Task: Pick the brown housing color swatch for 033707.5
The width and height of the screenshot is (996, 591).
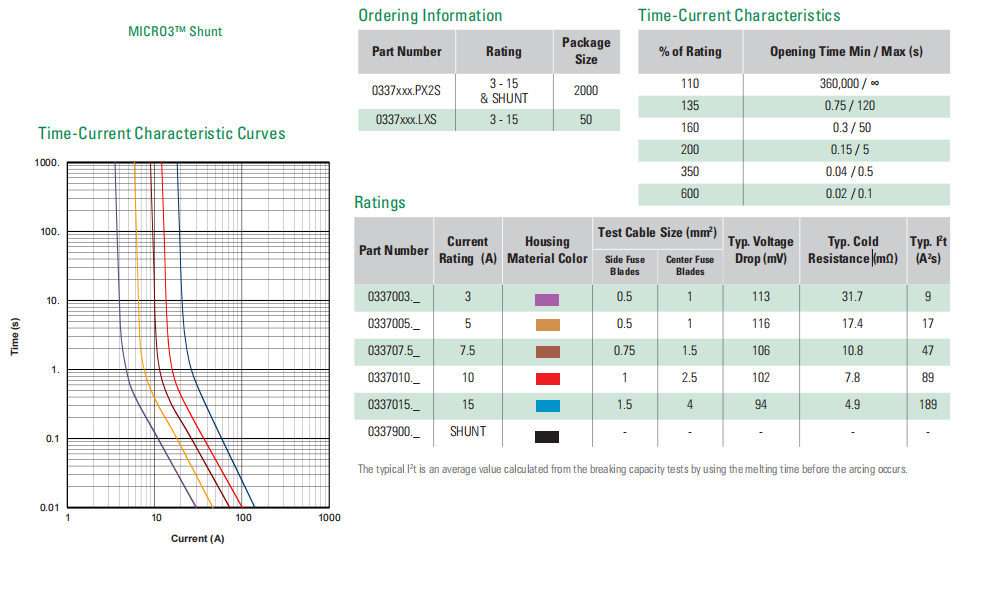Action: [547, 351]
